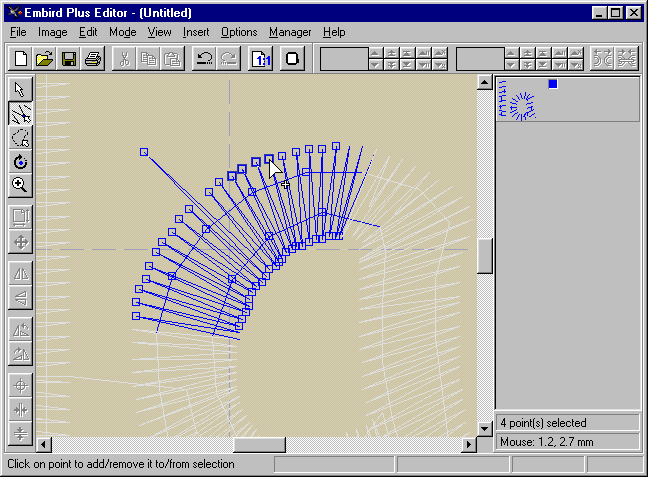Click up arrow beside first toolbar field

[375, 53]
